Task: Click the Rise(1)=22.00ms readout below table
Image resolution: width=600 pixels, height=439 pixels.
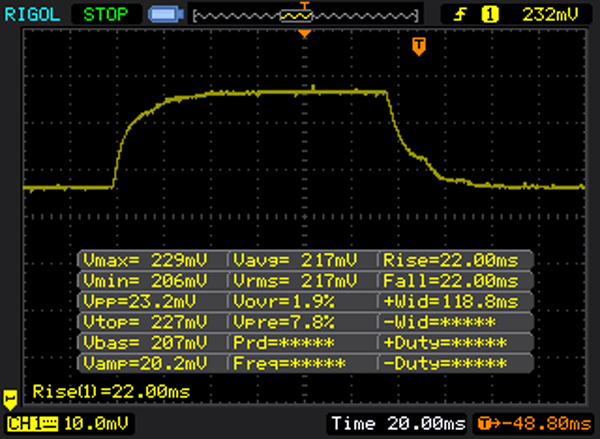Action: (111, 392)
